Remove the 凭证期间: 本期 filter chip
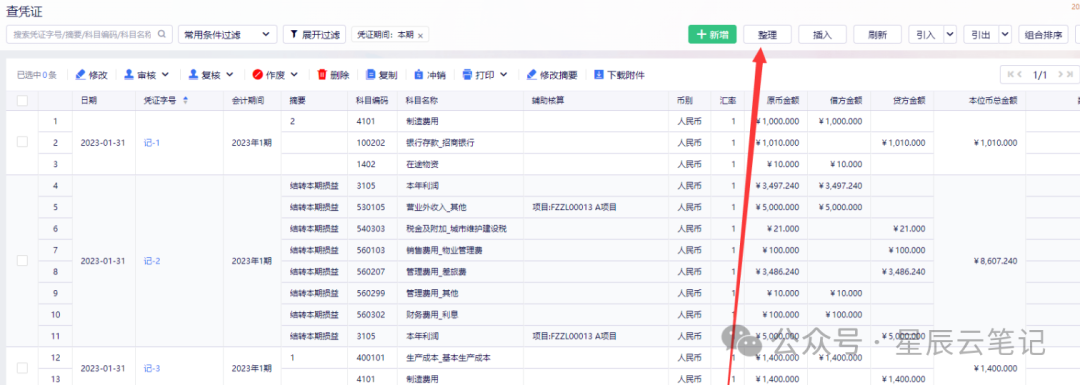The height and width of the screenshot is (385, 1080). tap(420, 35)
